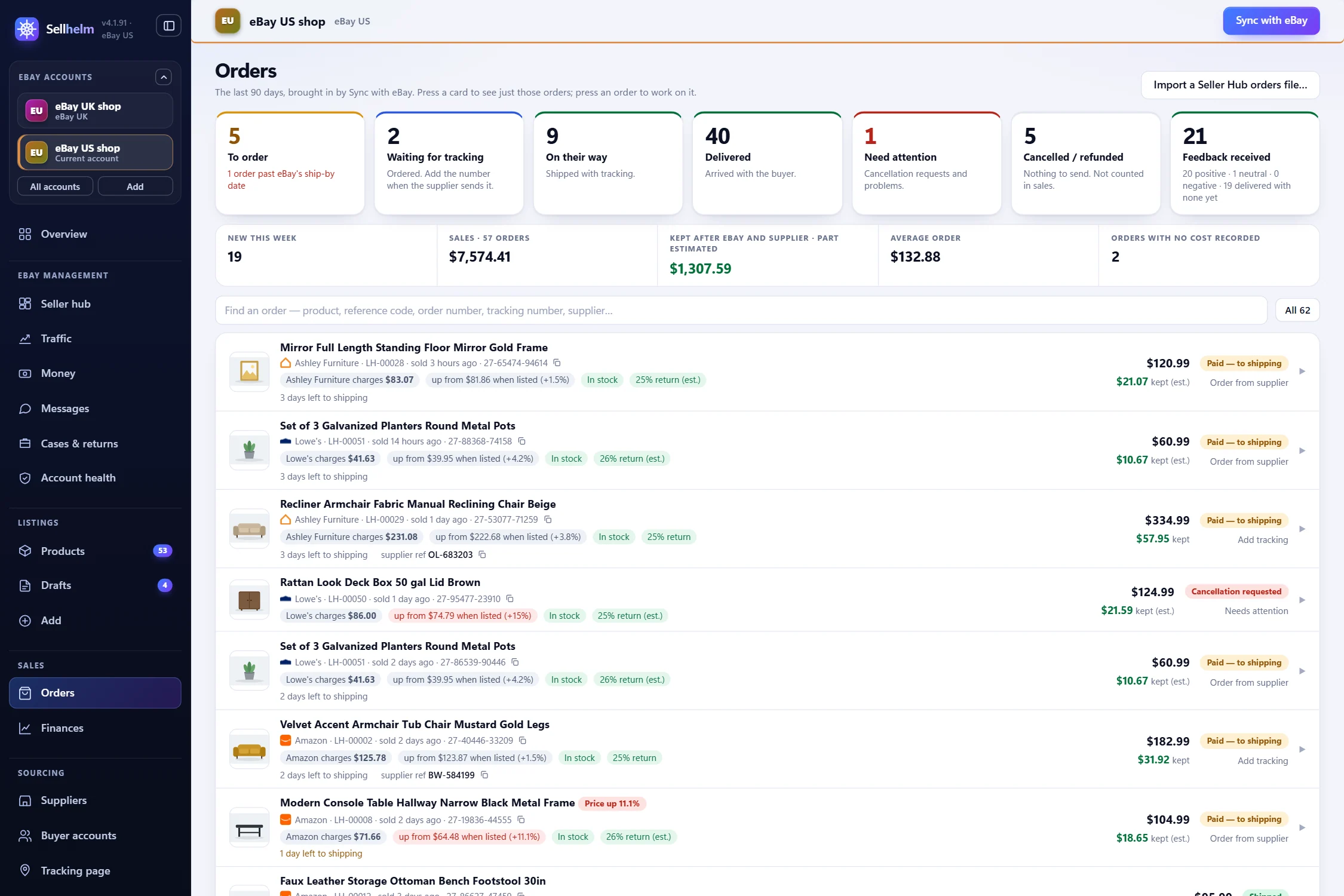The width and height of the screenshot is (1344, 896).
Task: Open Velvet Accent Armchair order title
Action: point(415,725)
